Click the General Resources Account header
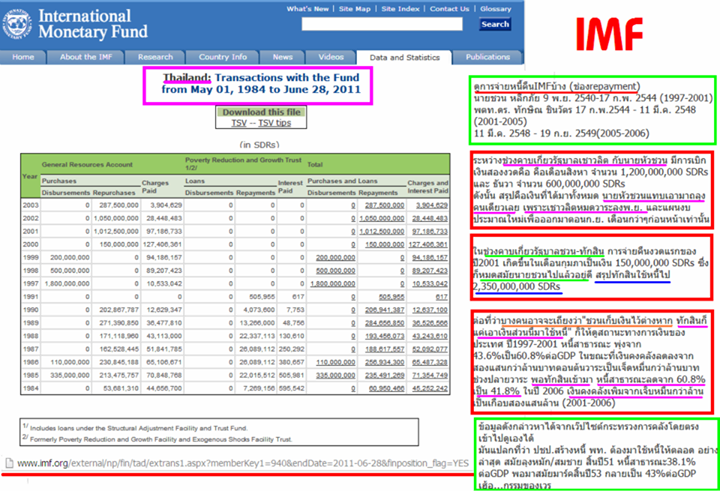Image resolution: width=720 pixels, height=491 pixels. [87, 164]
